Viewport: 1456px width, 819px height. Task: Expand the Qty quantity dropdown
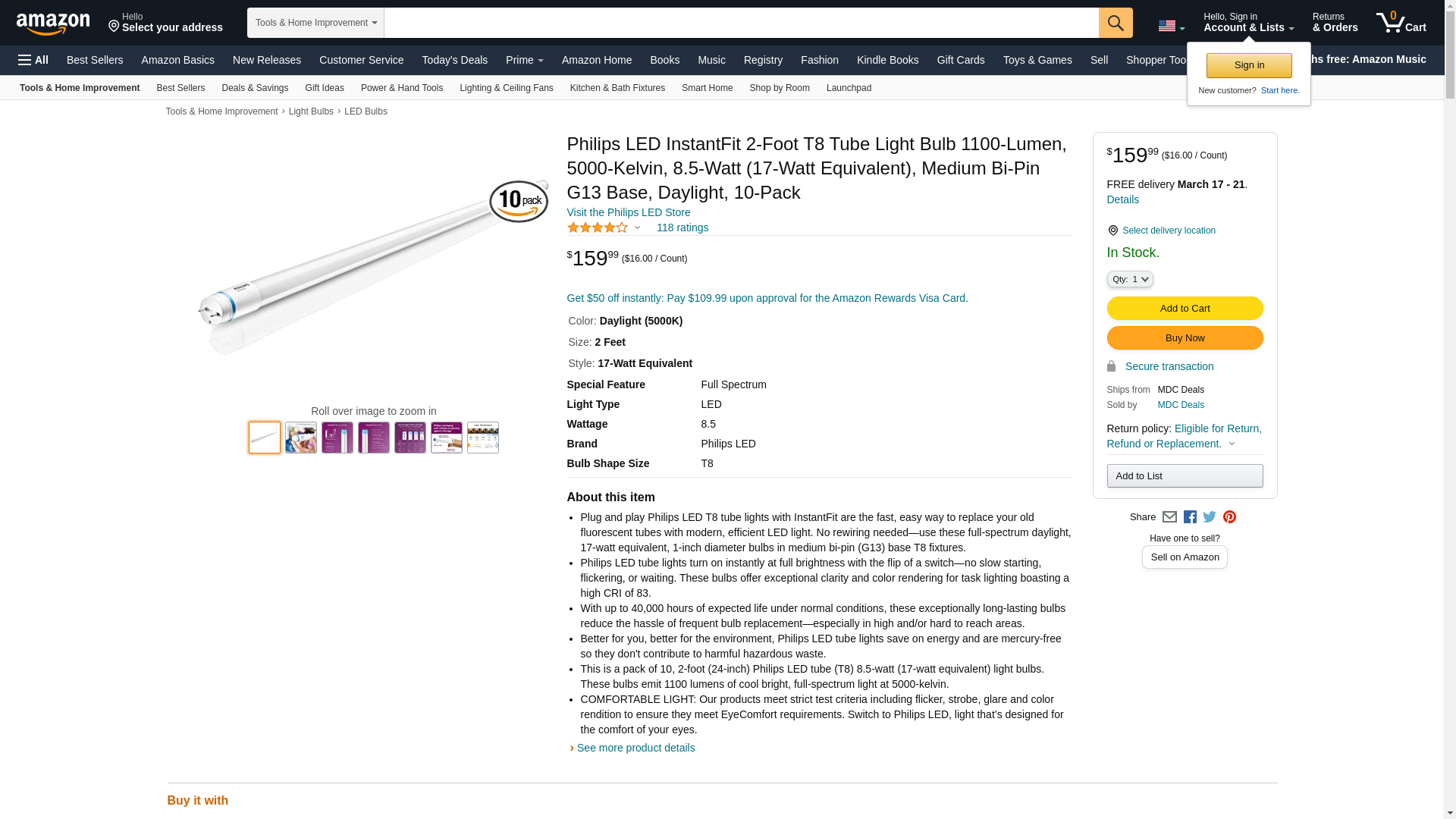(x=1129, y=280)
